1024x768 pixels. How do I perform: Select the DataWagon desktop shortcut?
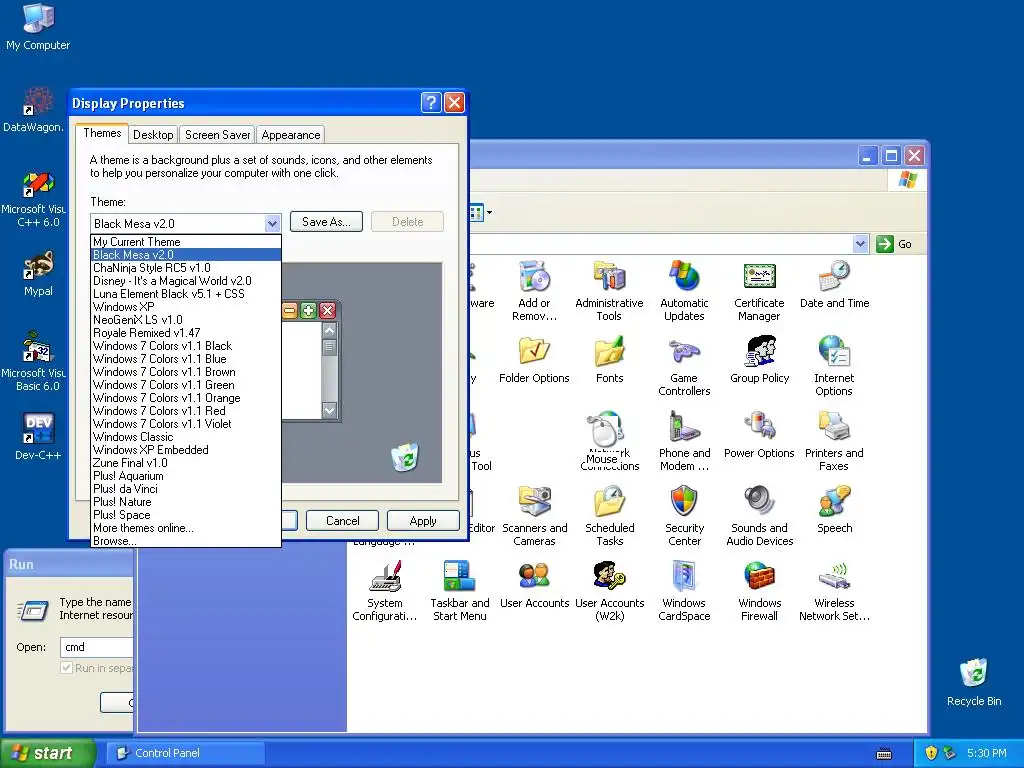34,110
